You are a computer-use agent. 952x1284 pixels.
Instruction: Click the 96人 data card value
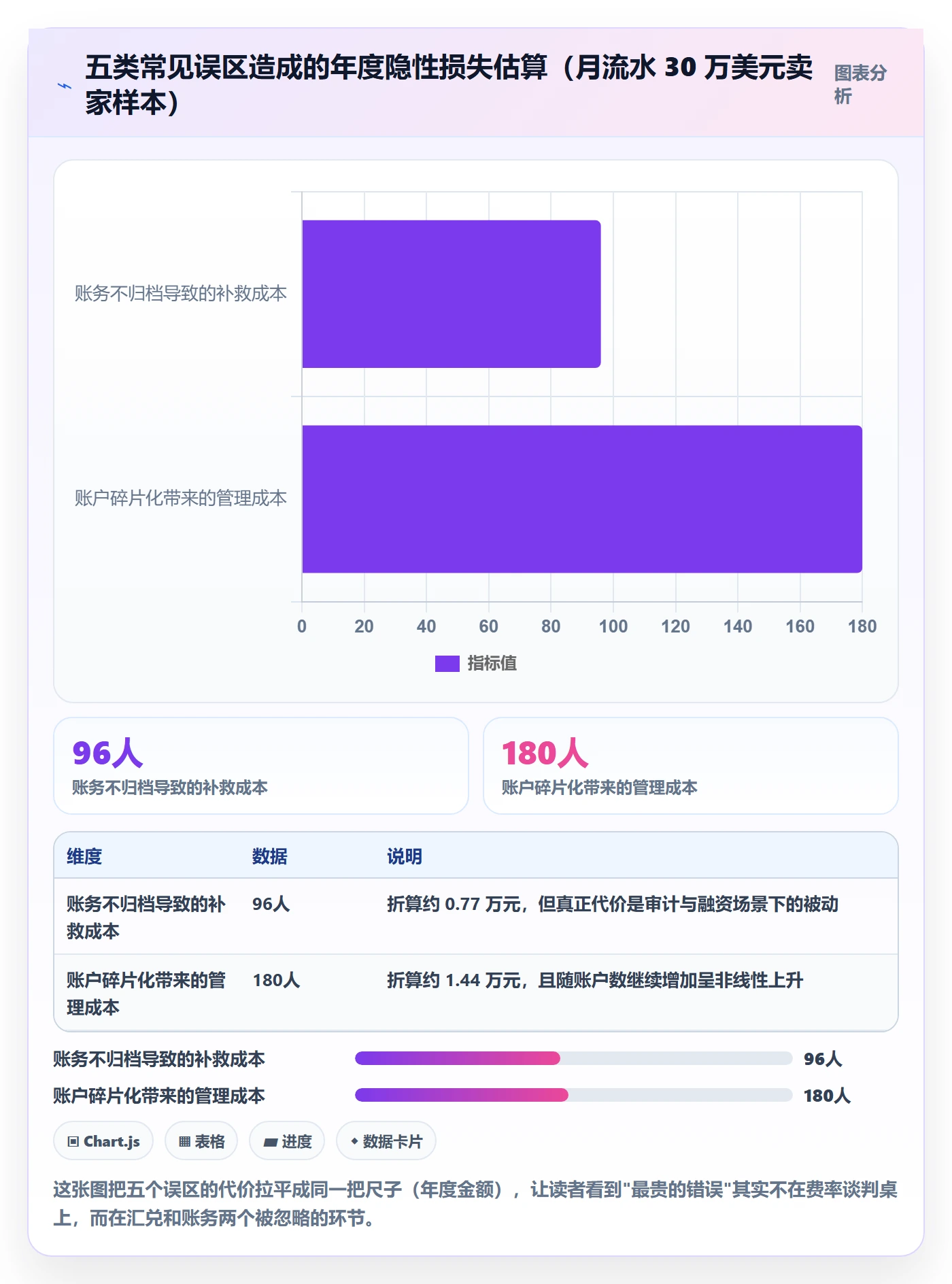click(107, 753)
